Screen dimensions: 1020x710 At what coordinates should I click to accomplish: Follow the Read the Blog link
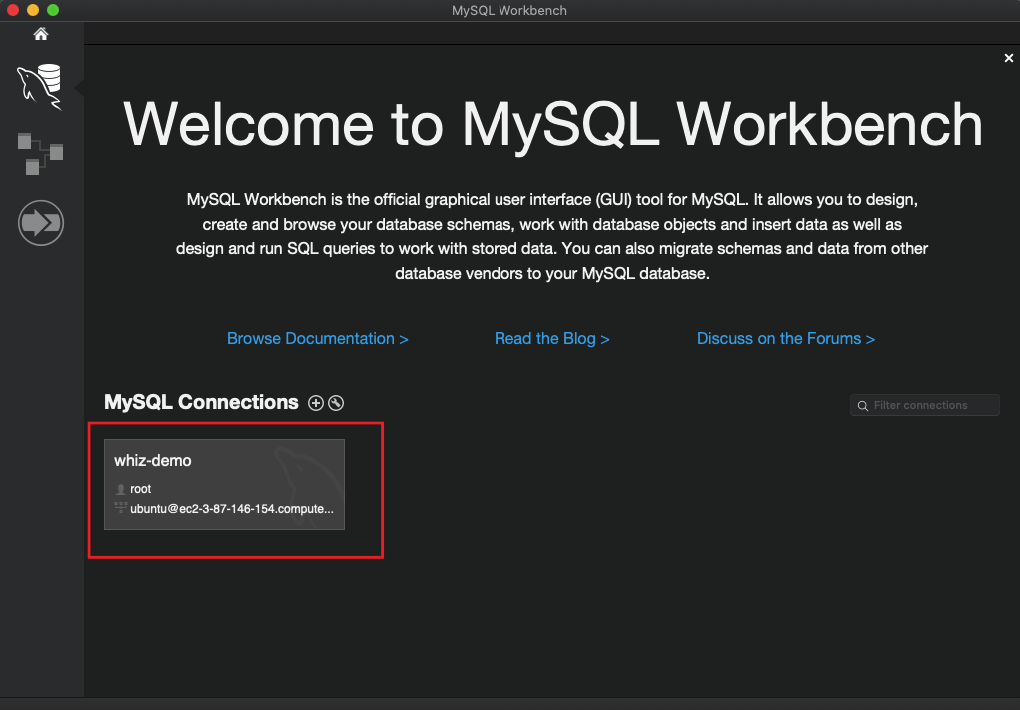pos(552,339)
